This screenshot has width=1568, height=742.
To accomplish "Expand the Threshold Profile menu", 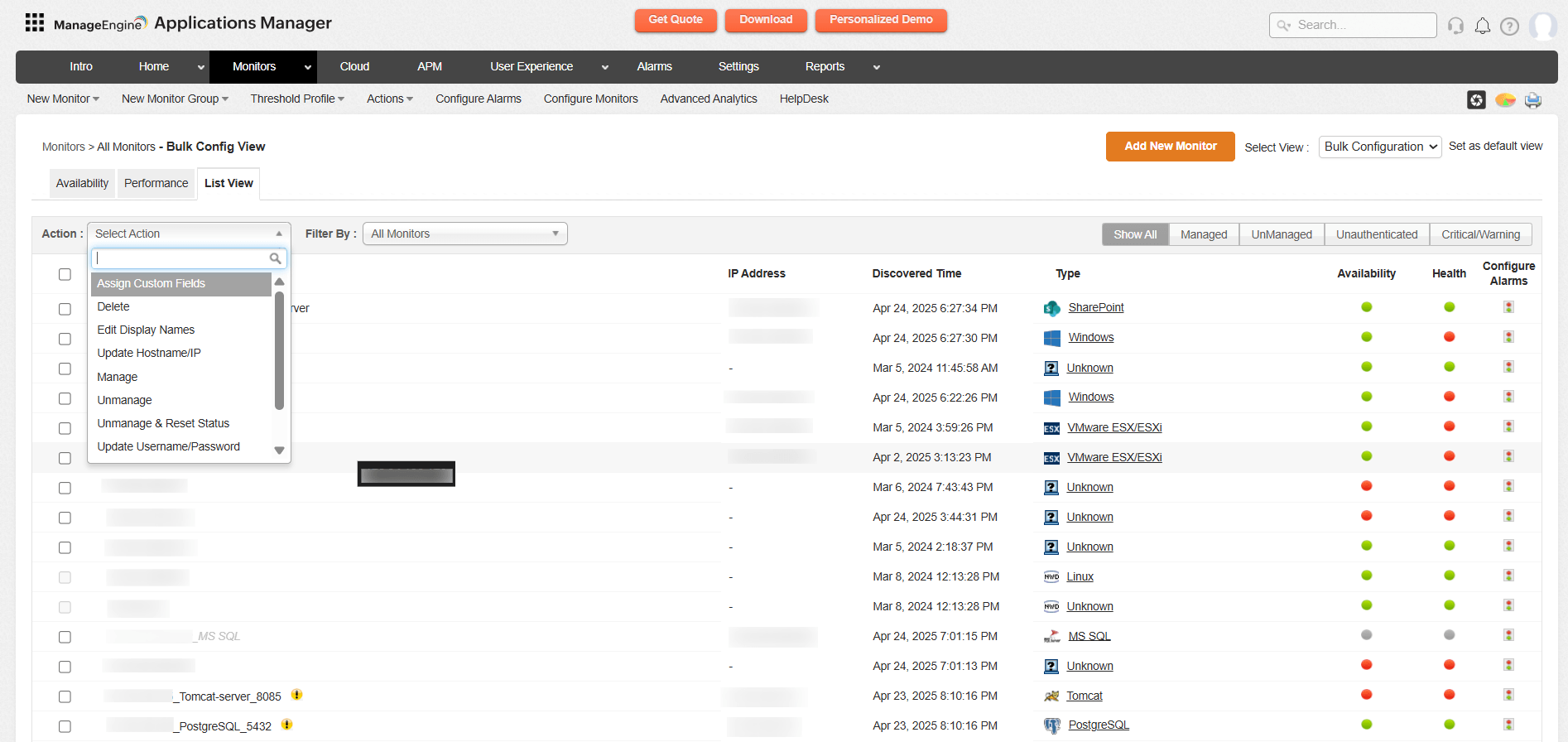I will (297, 99).
